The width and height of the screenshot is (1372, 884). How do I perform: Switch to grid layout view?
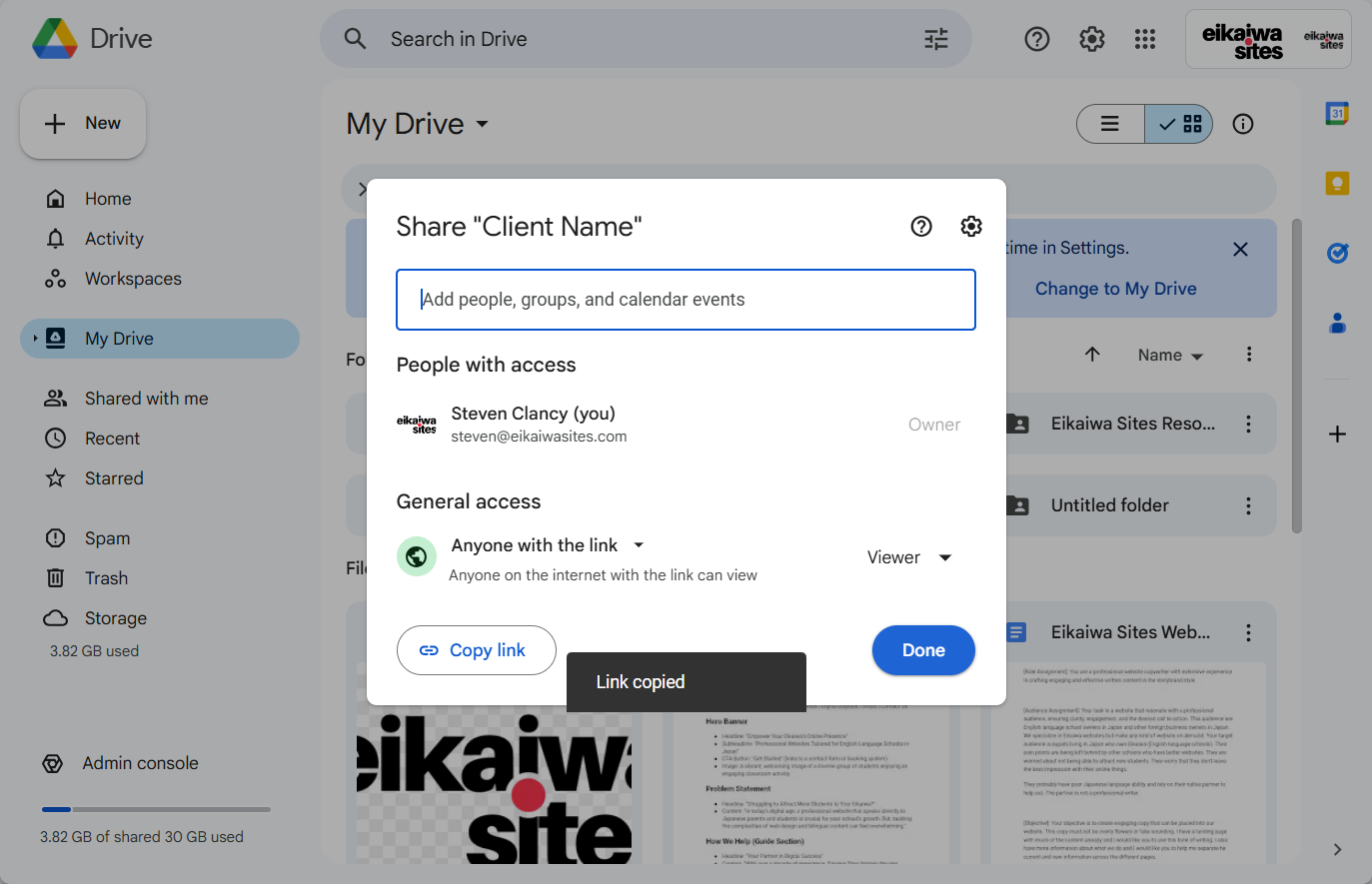coord(1179,124)
